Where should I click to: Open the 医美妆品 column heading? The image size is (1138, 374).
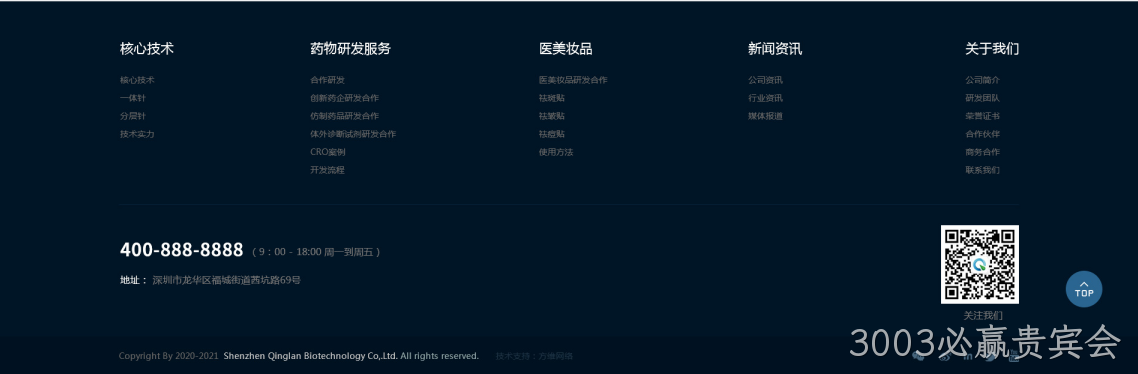pos(565,49)
